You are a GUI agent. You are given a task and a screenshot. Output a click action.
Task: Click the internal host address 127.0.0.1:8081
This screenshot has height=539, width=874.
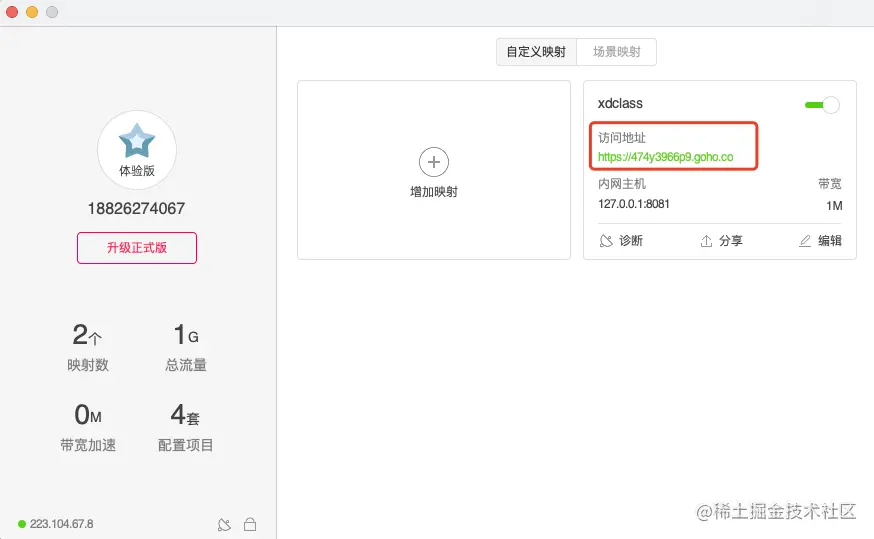(x=633, y=204)
